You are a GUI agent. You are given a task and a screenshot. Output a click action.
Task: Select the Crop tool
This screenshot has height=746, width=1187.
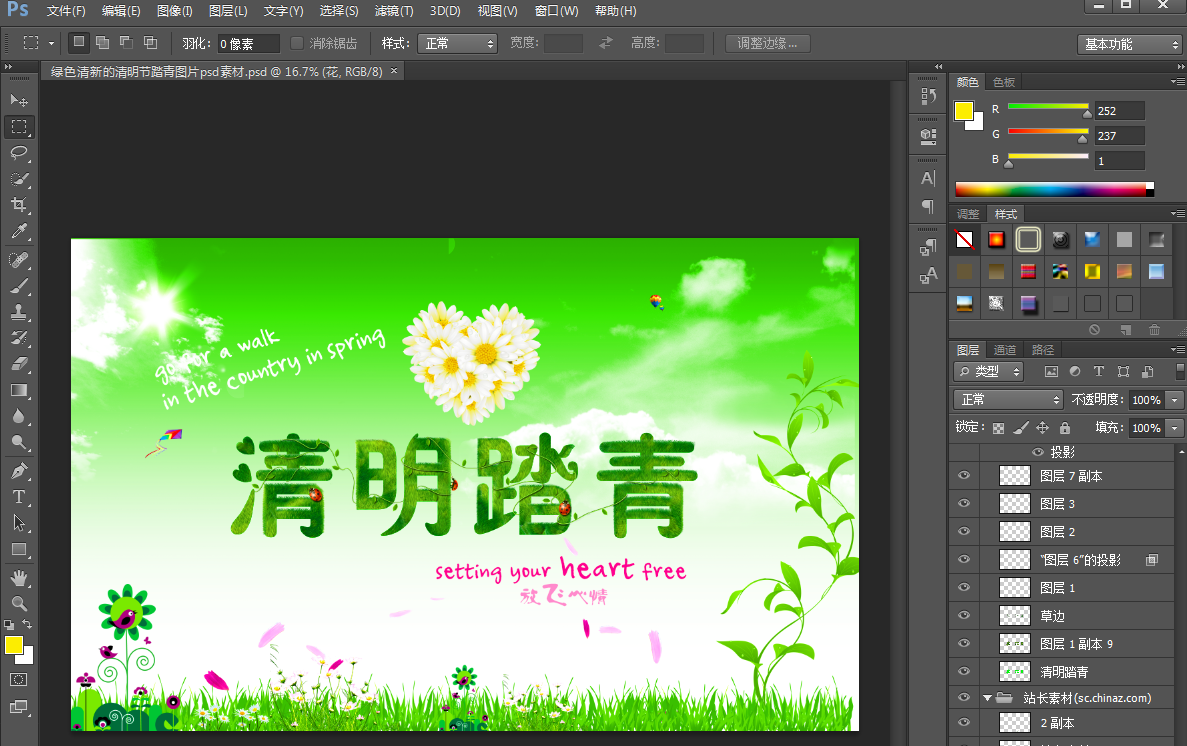tap(19, 206)
